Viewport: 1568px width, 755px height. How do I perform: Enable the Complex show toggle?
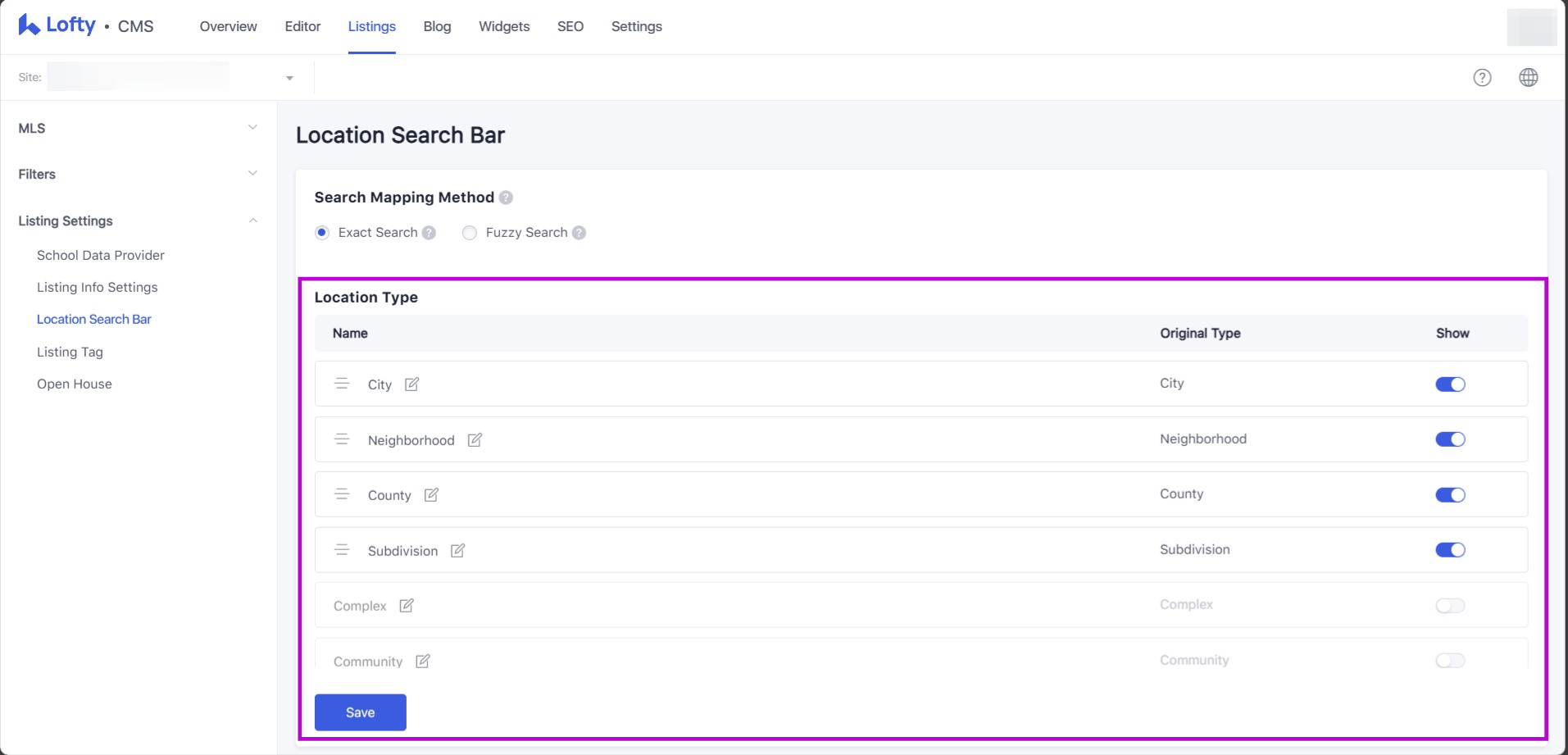click(x=1450, y=606)
